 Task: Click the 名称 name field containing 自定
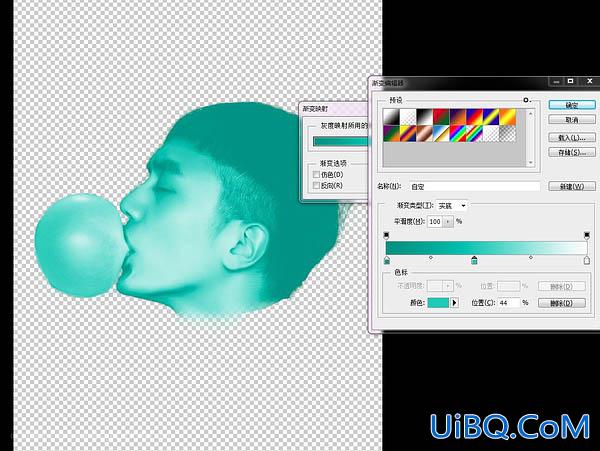474,187
